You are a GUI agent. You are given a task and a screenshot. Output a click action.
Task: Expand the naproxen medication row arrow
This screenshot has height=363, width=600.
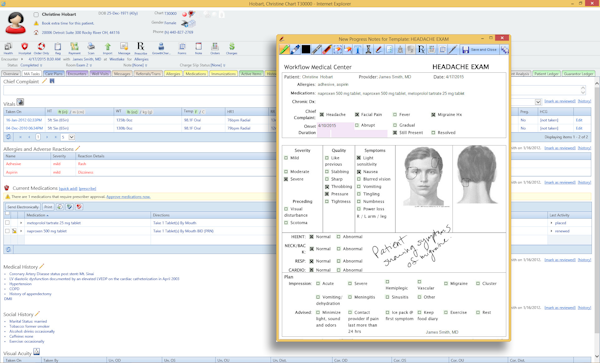tap(21, 231)
